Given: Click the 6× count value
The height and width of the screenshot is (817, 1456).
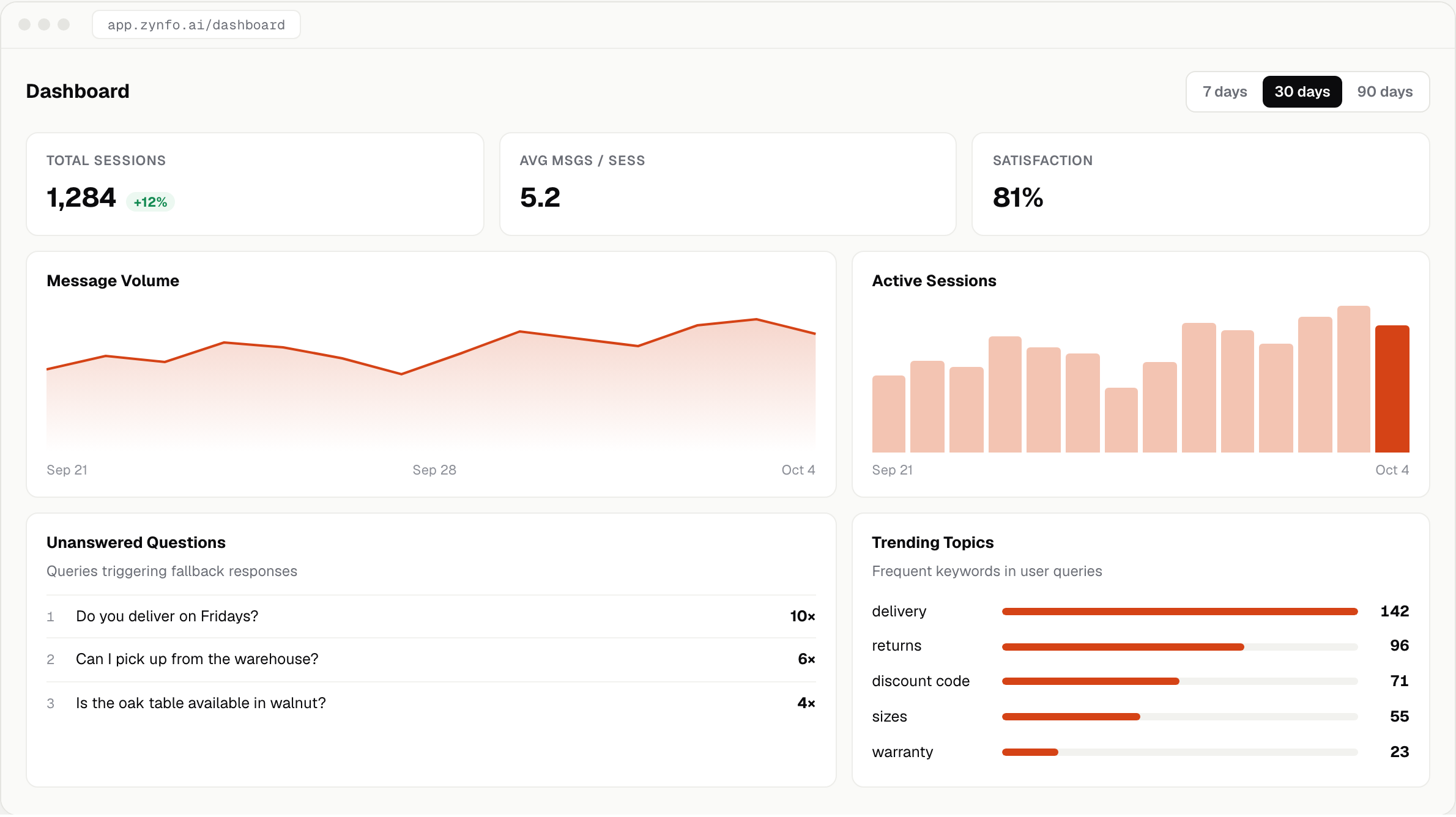Looking at the screenshot, I should (x=806, y=659).
